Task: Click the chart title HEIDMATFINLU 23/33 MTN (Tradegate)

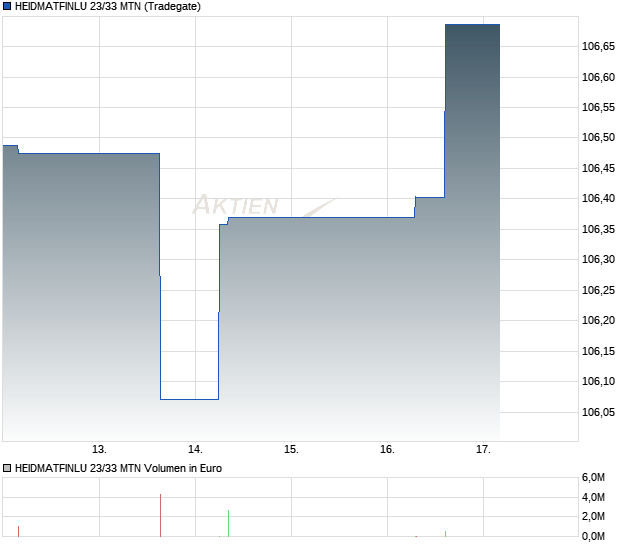Action: (108, 6)
